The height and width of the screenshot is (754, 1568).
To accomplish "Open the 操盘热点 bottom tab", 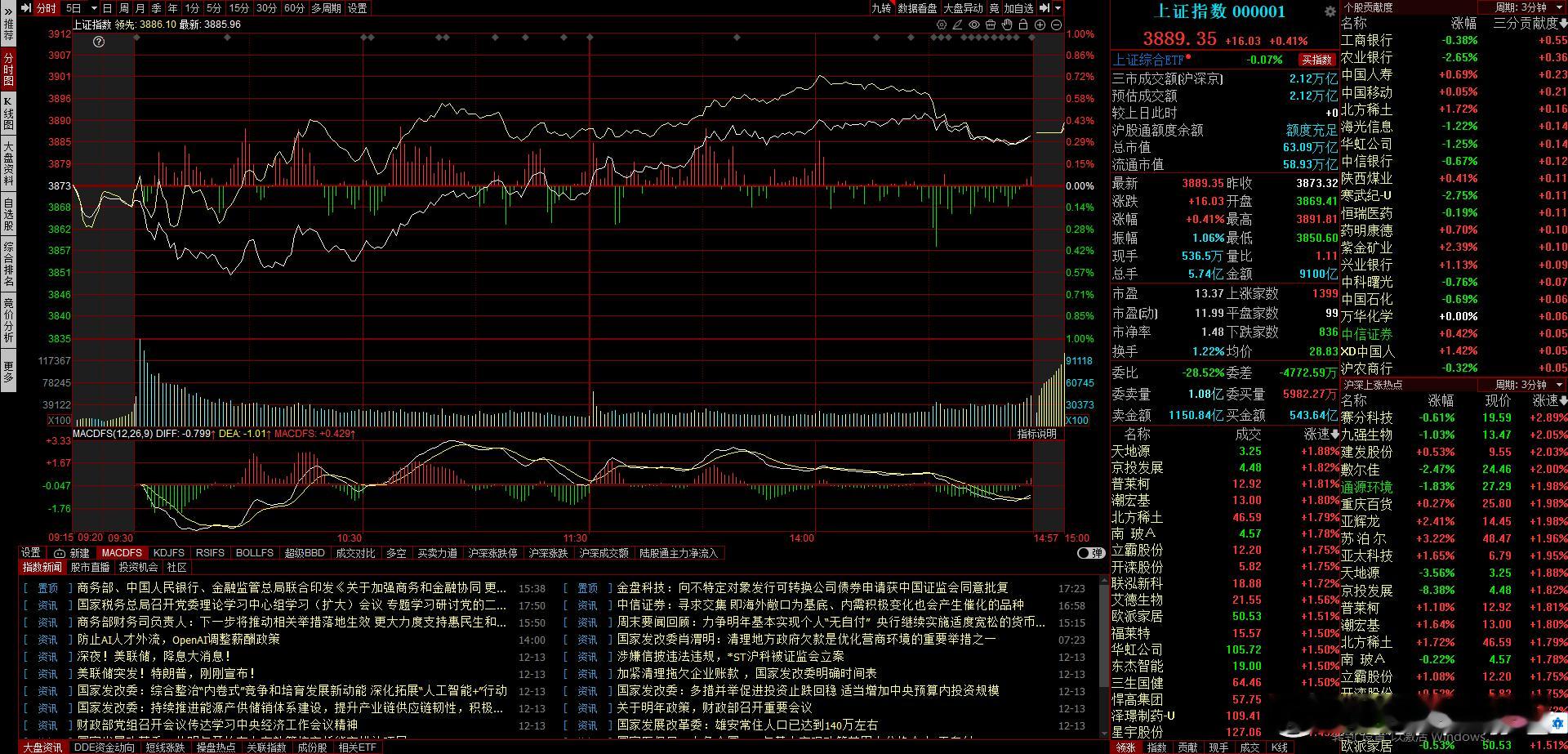I will pos(216,747).
